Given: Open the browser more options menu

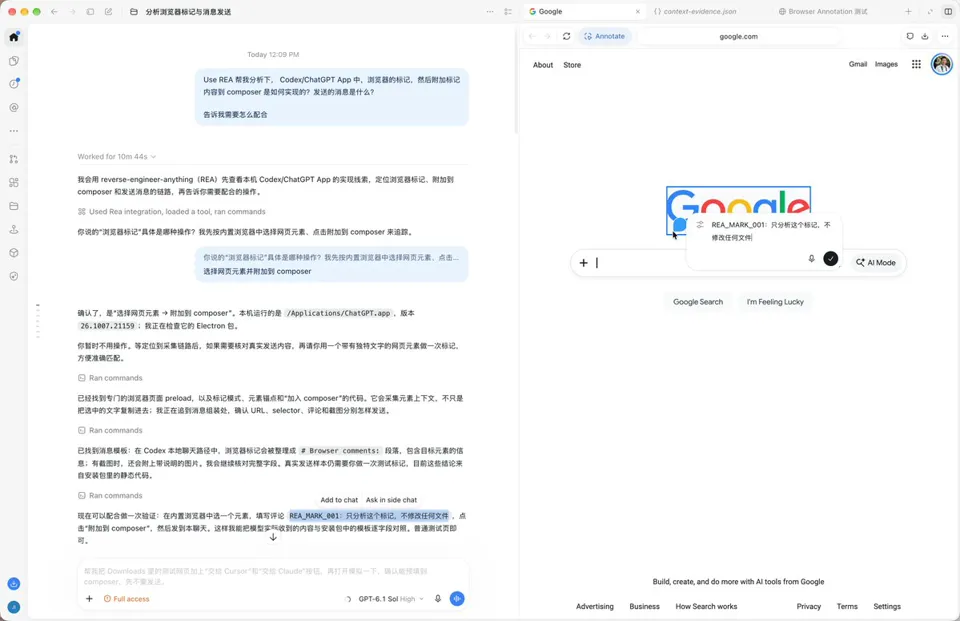Looking at the screenshot, I should [945, 36].
